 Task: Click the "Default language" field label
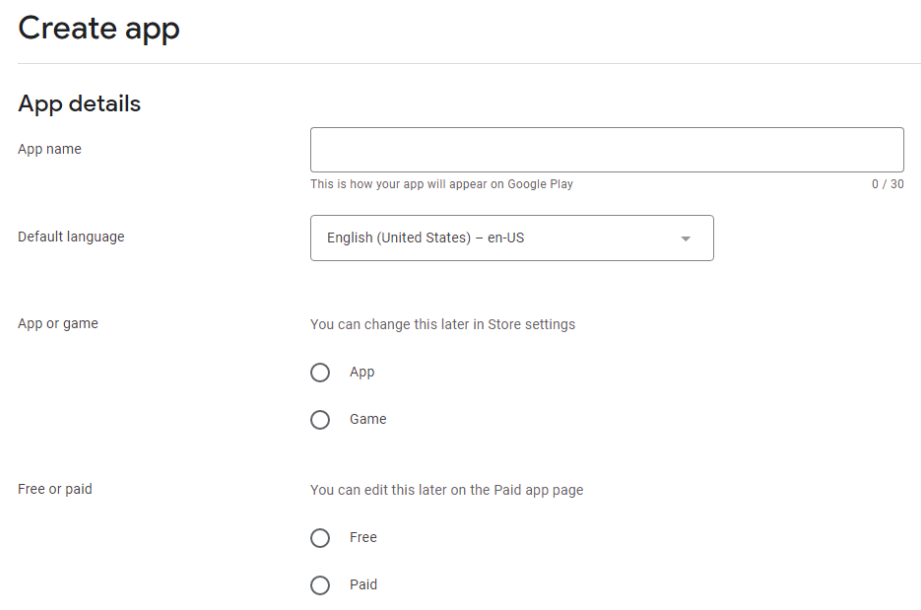[x=71, y=237]
